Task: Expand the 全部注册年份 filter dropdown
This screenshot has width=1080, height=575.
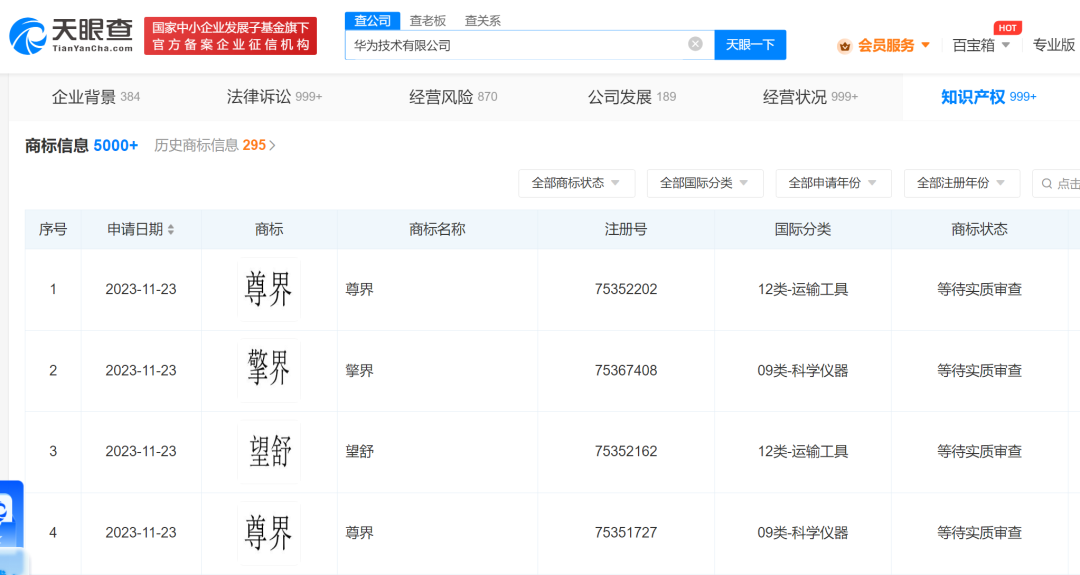Action: tap(962, 183)
